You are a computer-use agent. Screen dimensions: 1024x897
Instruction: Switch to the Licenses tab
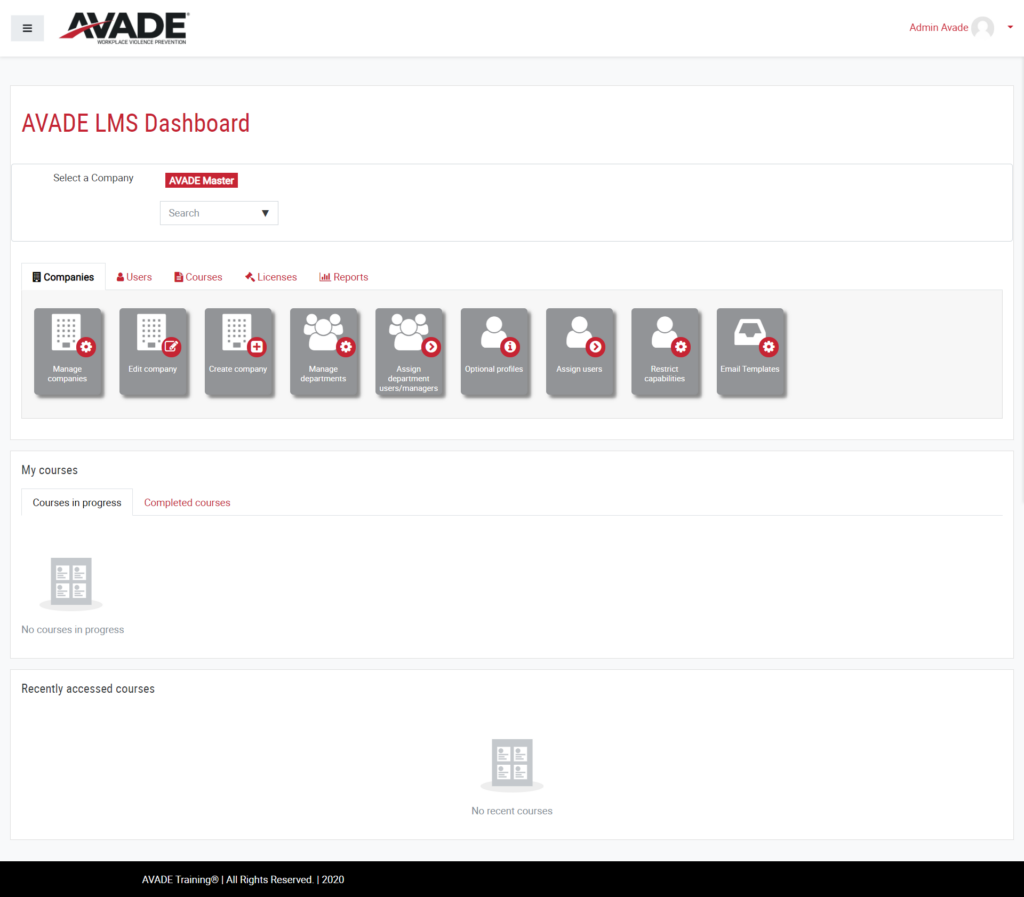click(x=271, y=277)
